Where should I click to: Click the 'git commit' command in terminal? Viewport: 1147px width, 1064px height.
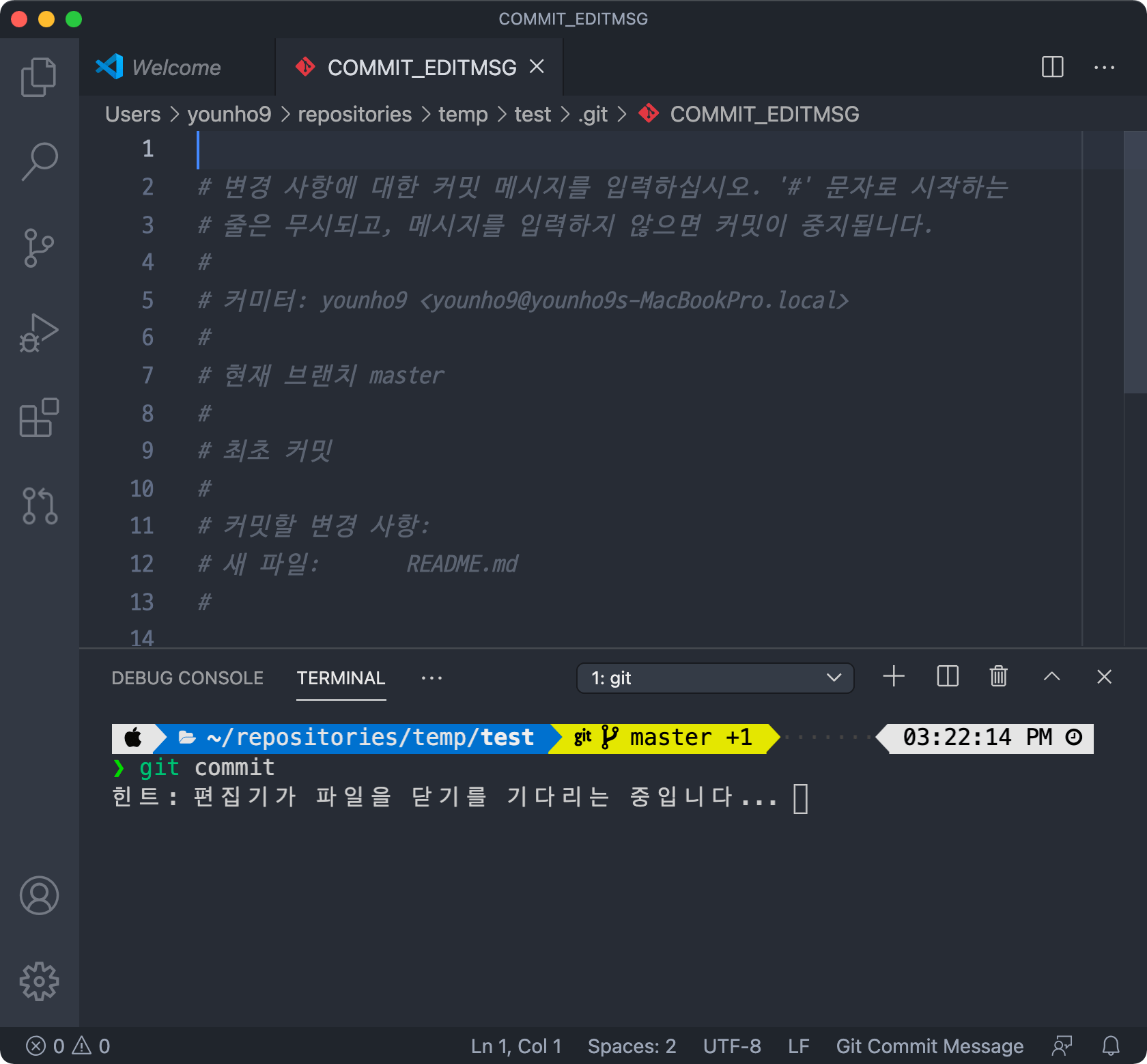(207, 768)
